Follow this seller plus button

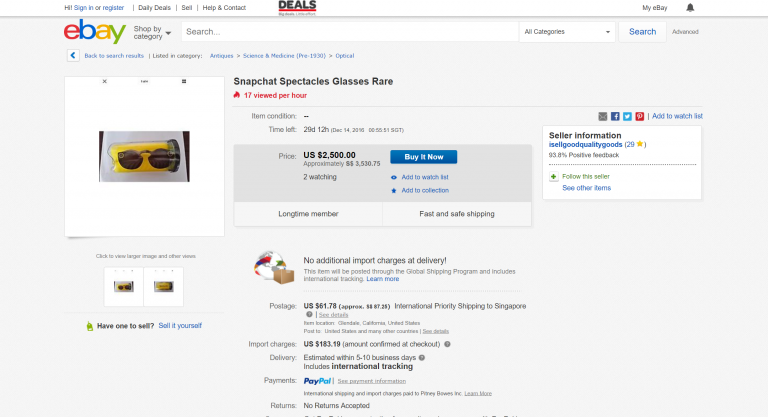click(x=553, y=176)
